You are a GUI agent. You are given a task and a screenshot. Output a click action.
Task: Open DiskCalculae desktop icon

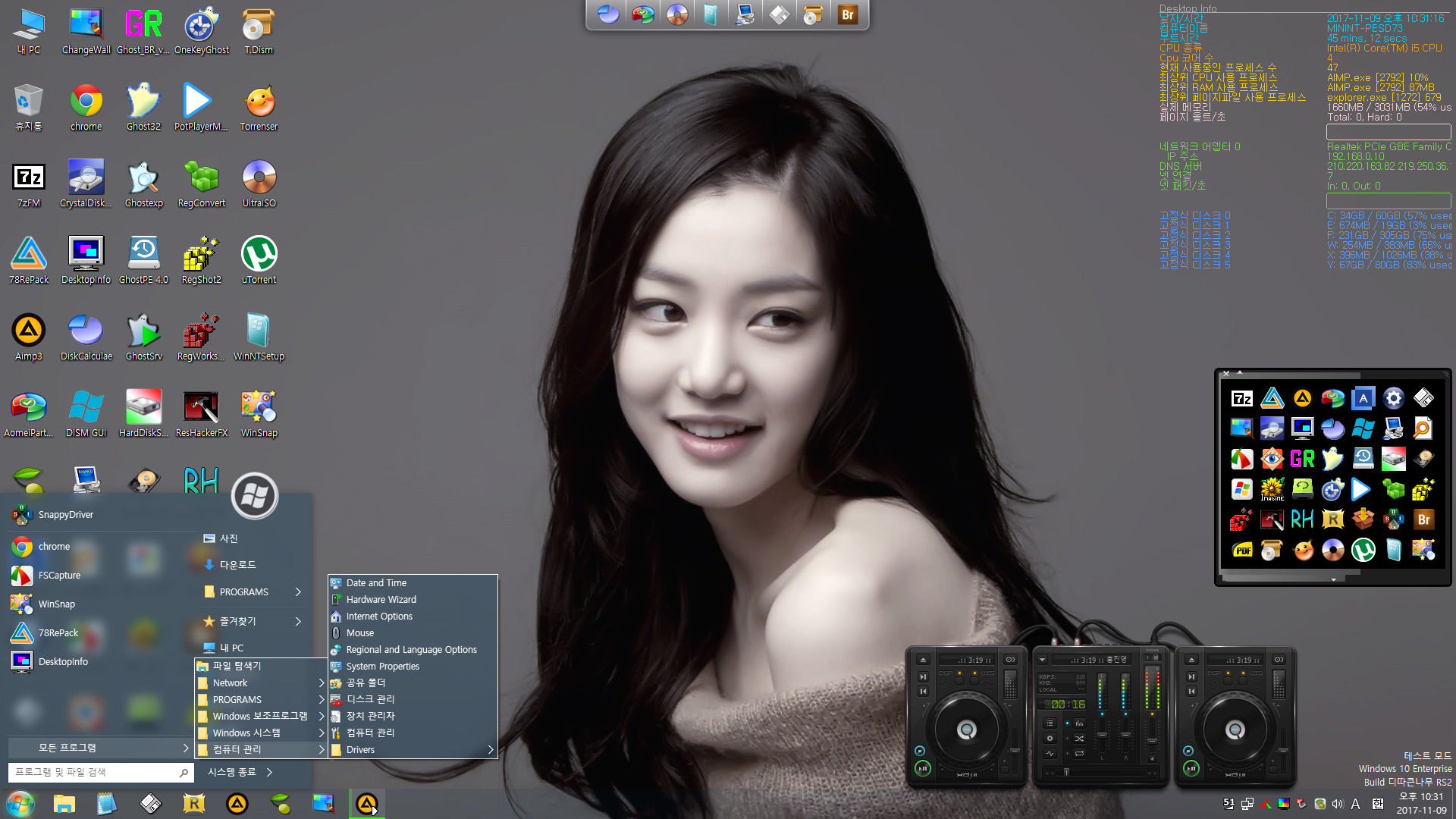(86, 338)
